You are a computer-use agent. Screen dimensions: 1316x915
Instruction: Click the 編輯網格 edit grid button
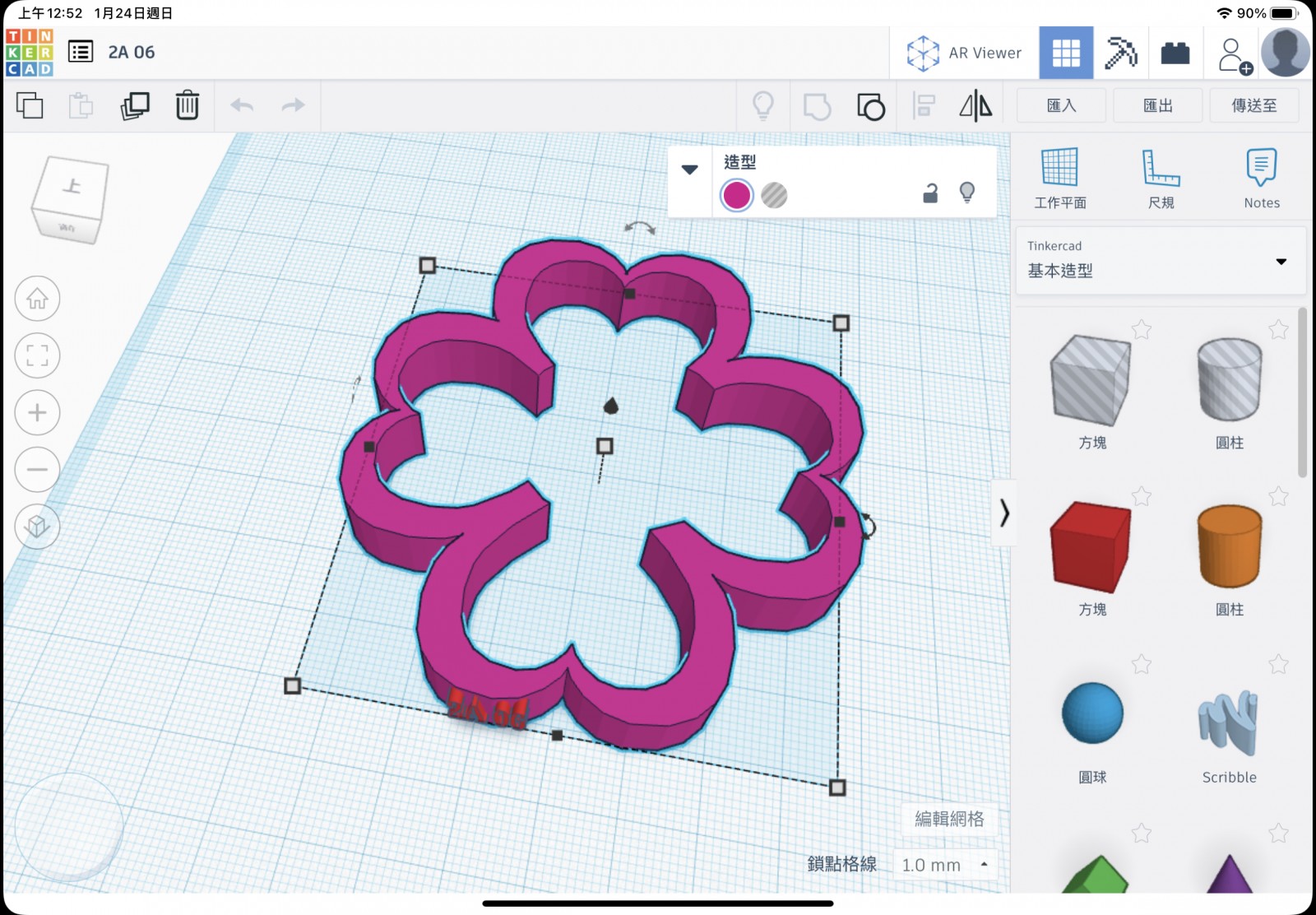(949, 819)
